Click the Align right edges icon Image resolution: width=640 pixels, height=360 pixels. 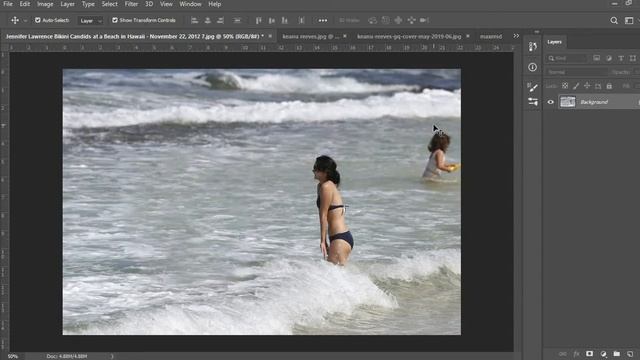coord(221,20)
